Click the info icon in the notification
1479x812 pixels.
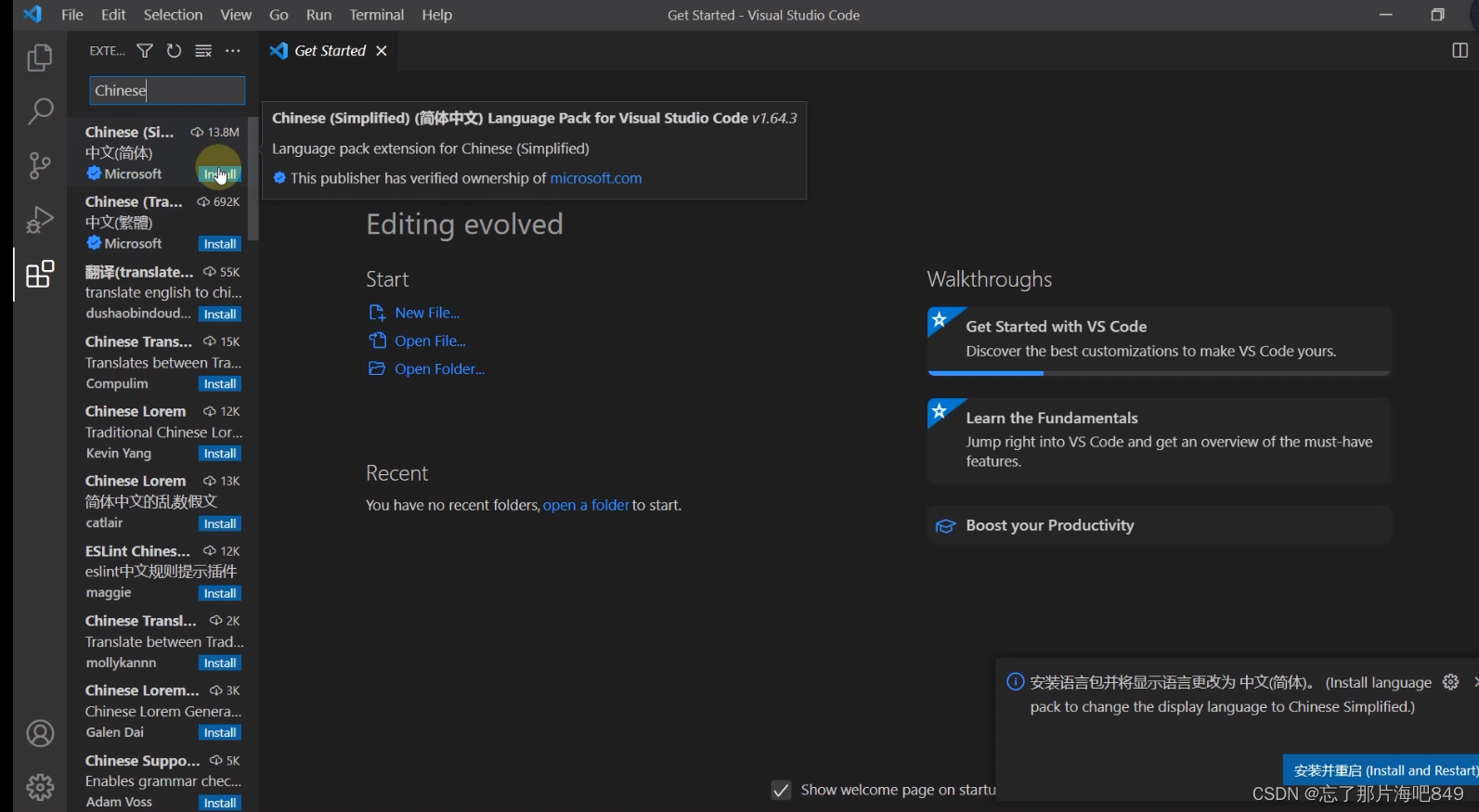(x=1016, y=682)
